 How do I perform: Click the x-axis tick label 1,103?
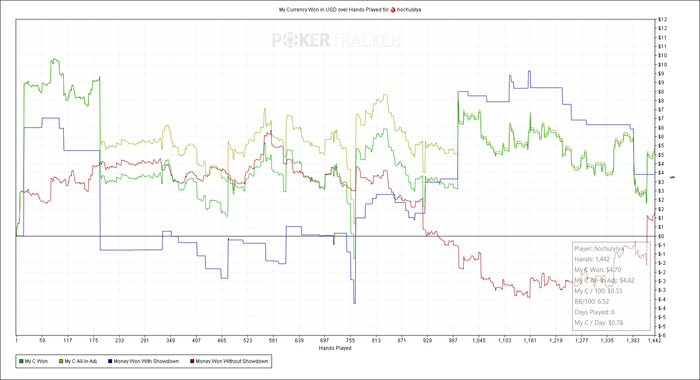pyautogui.click(x=505, y=341)
